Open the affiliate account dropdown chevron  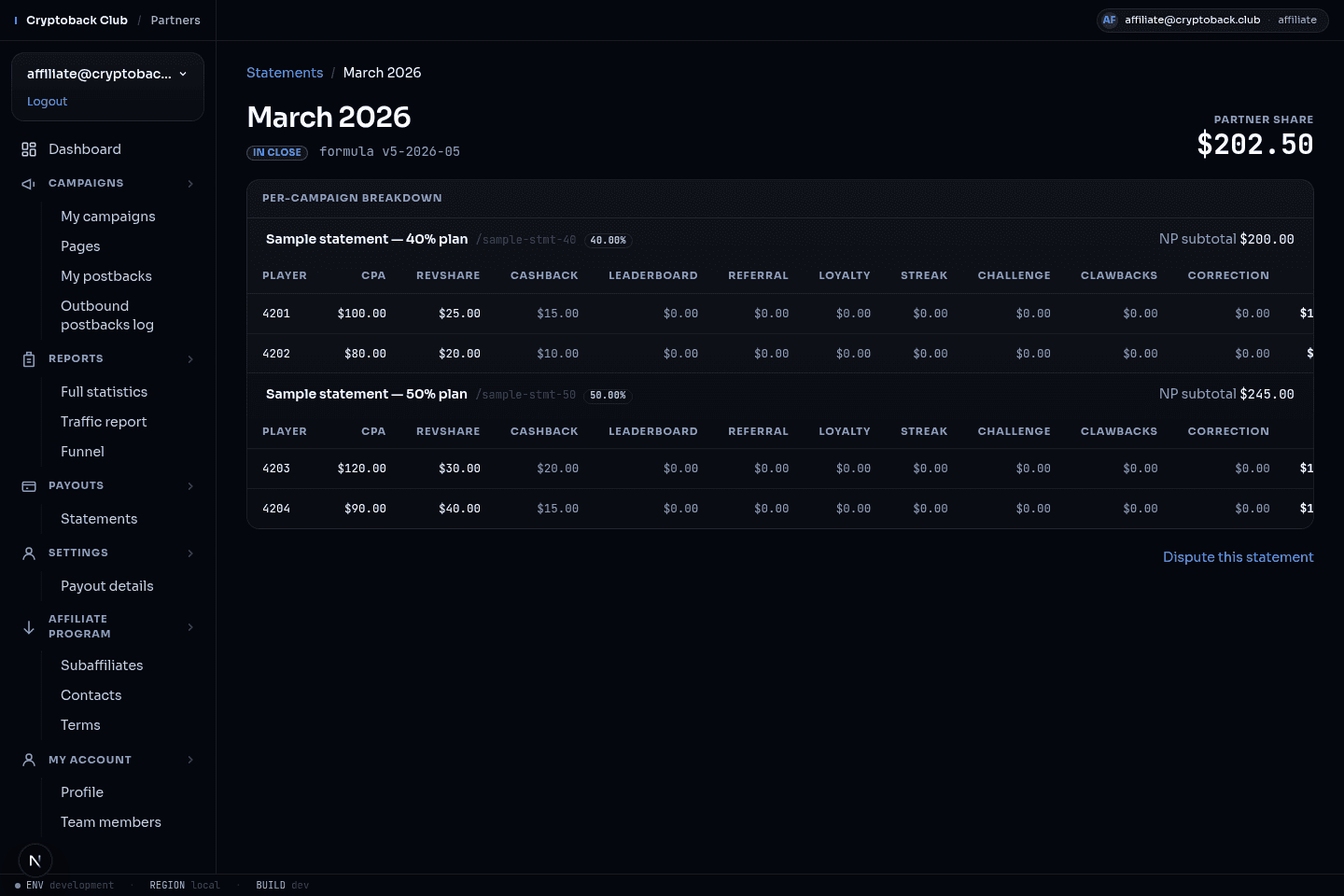[x=183, y=74]
